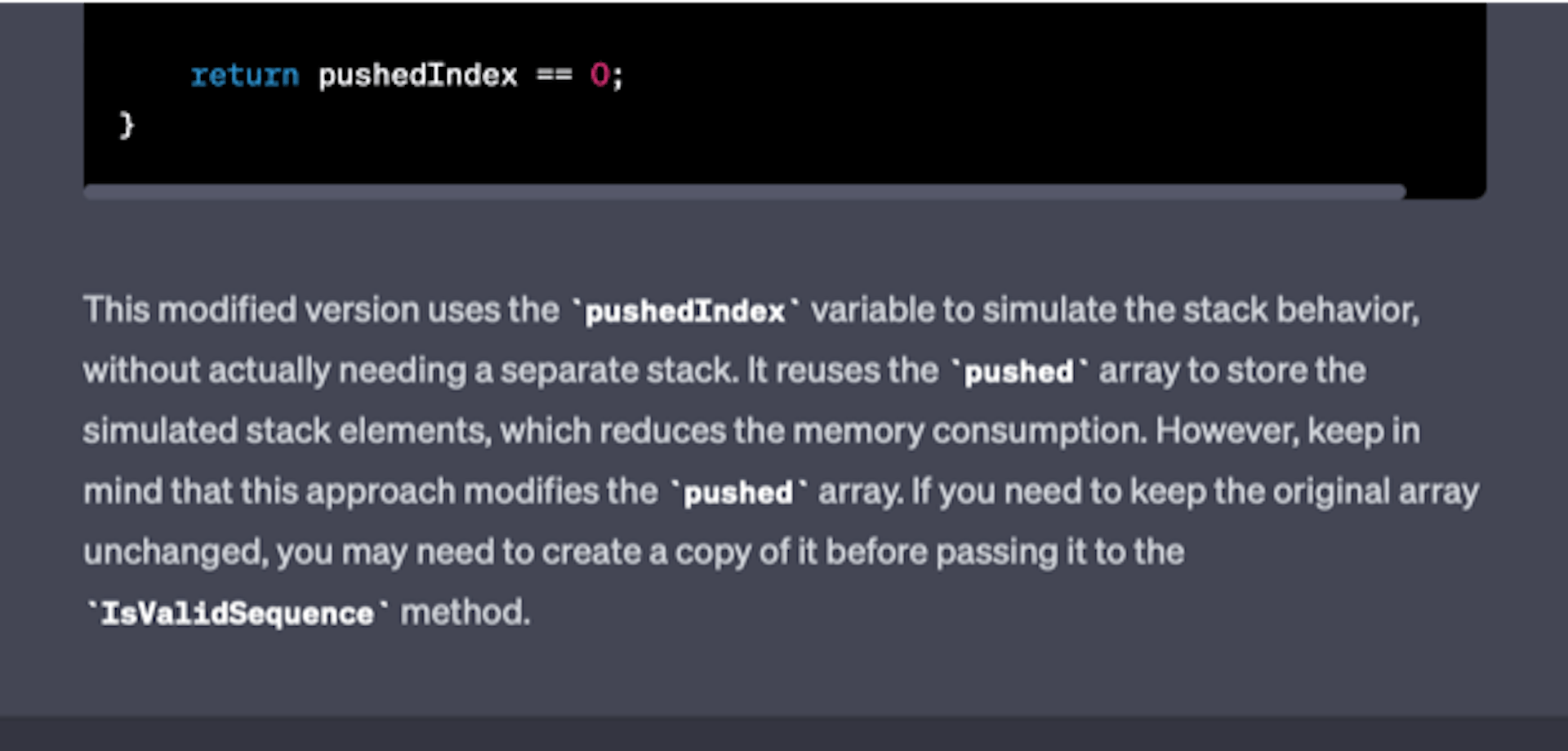The width and height of the screenshot is (1568, 751).
Task: Click the word "simulated" in the paragraph
Action: coord(159,431)
